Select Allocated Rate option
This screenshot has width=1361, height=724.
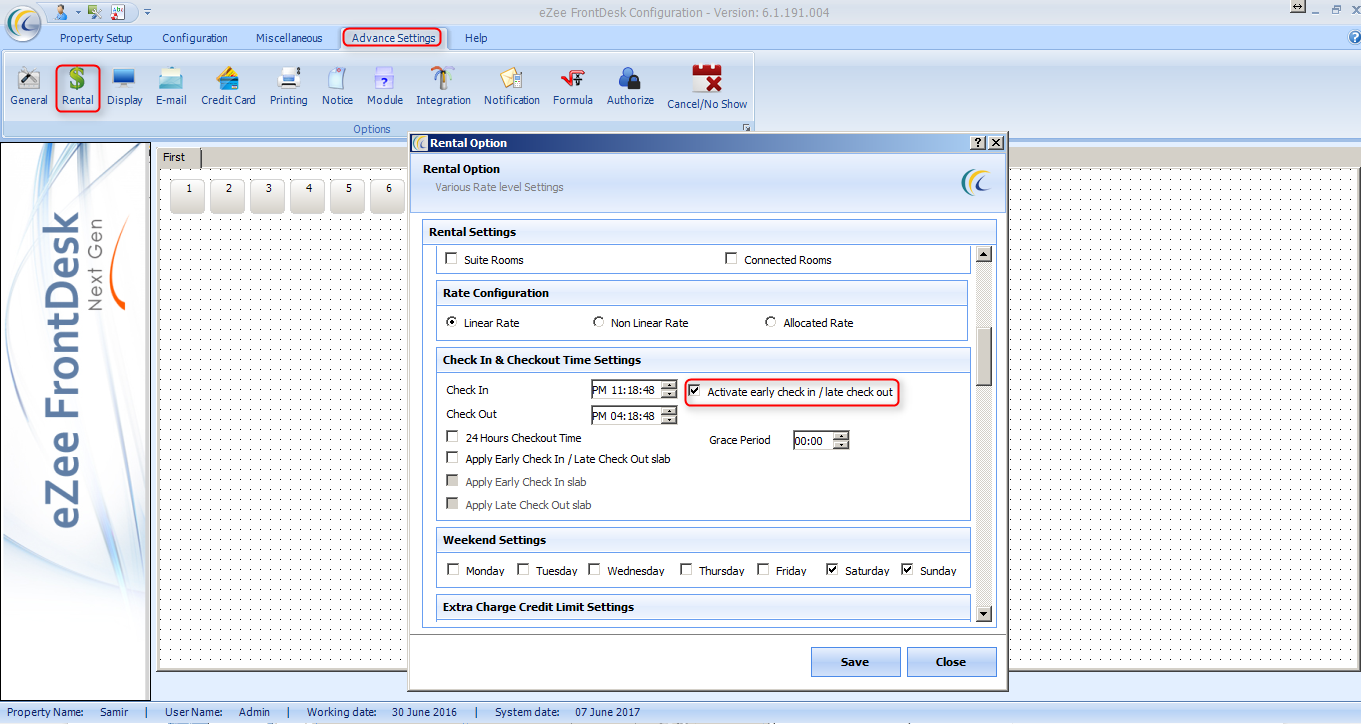(x=771, y=322)
